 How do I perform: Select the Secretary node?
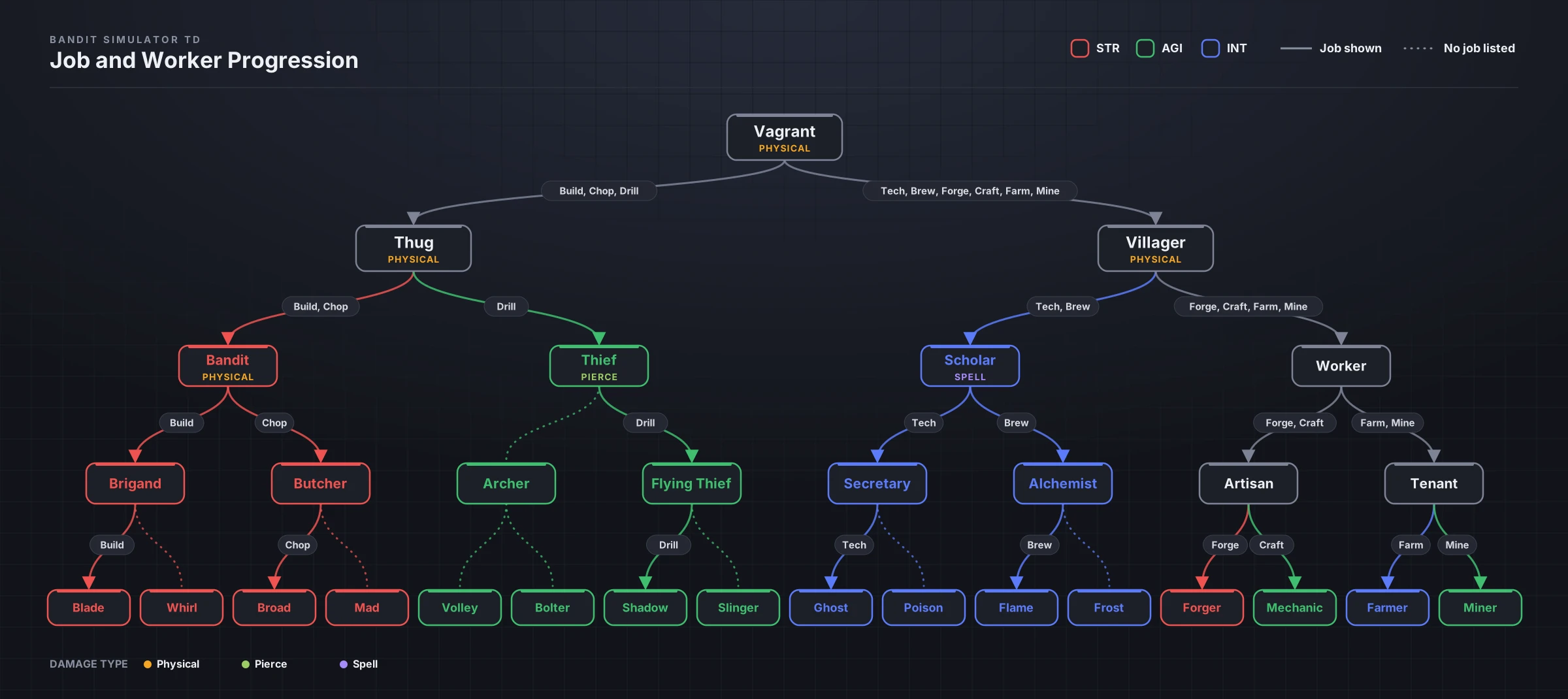pyautogui.click(x=877, y=483)
